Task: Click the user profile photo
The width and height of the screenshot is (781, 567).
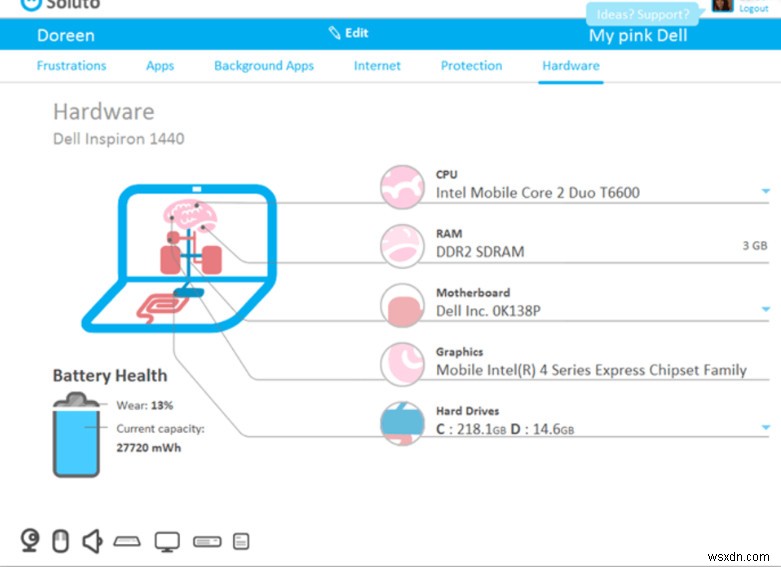Action: click(x=723, y=5)
